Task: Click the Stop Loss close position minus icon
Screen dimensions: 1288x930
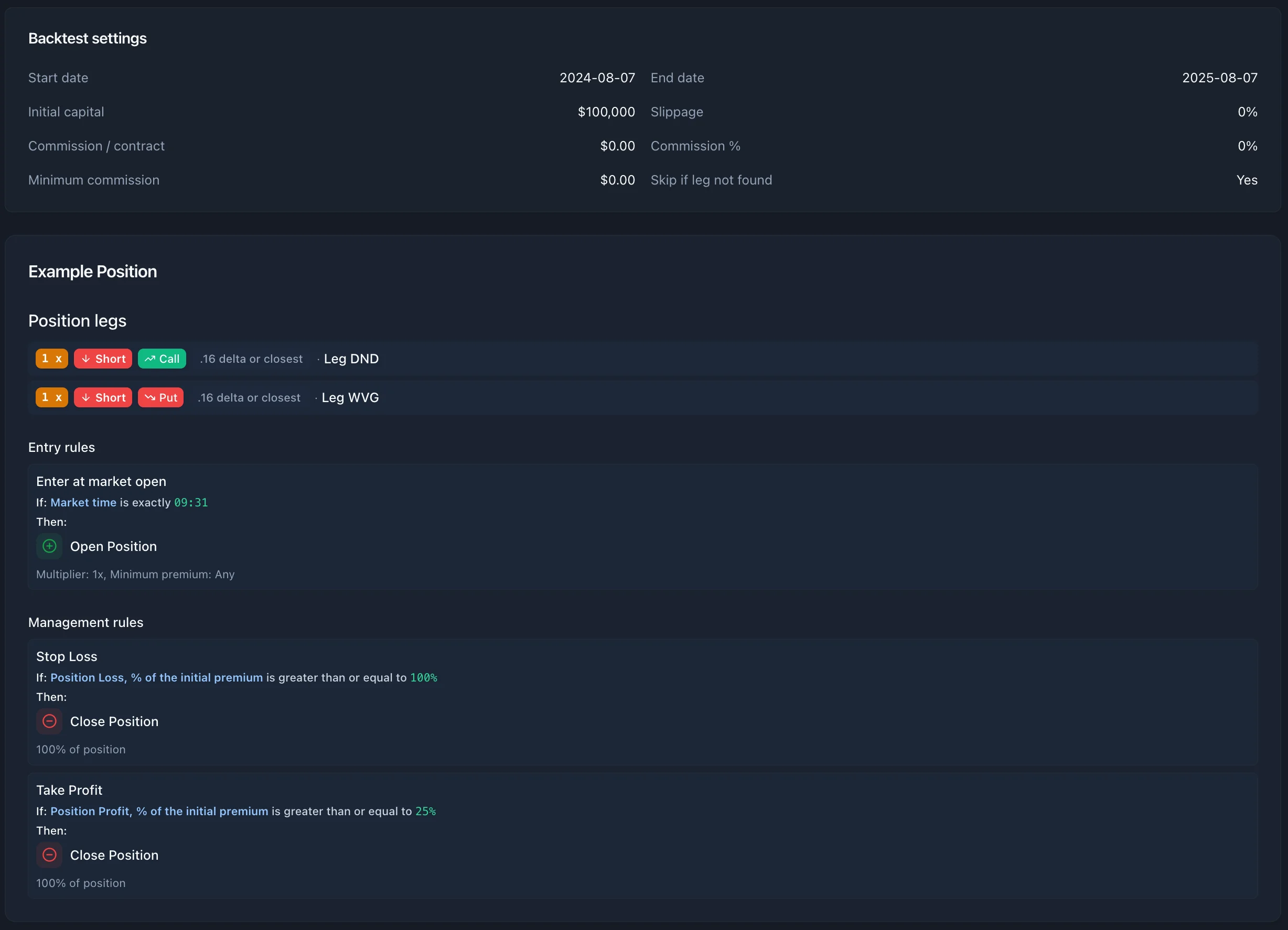Action: [49, 721]
